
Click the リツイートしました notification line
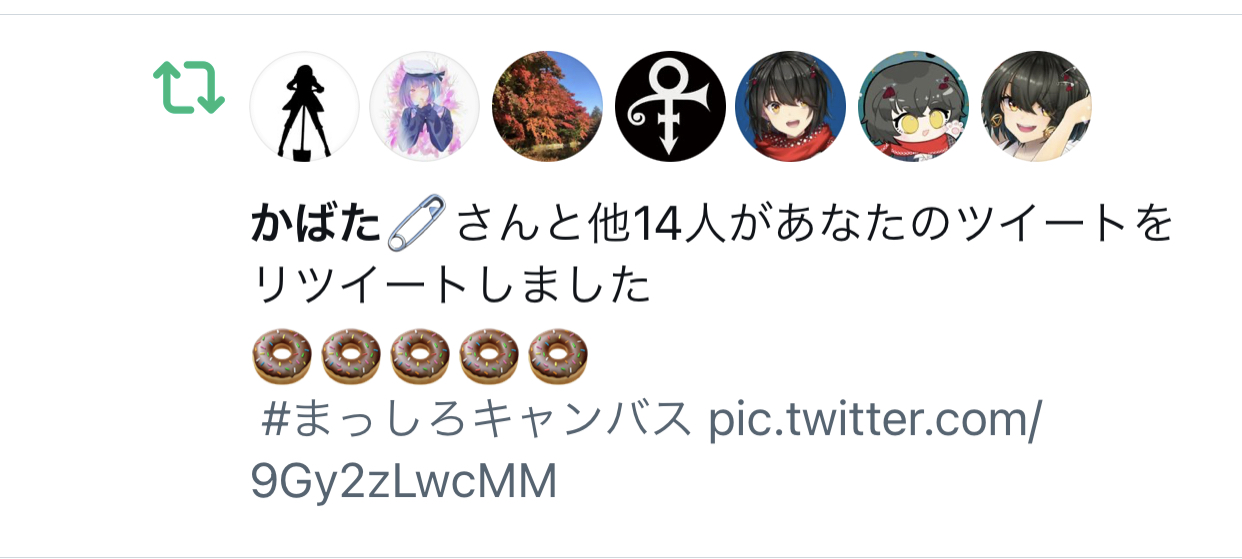452,288
